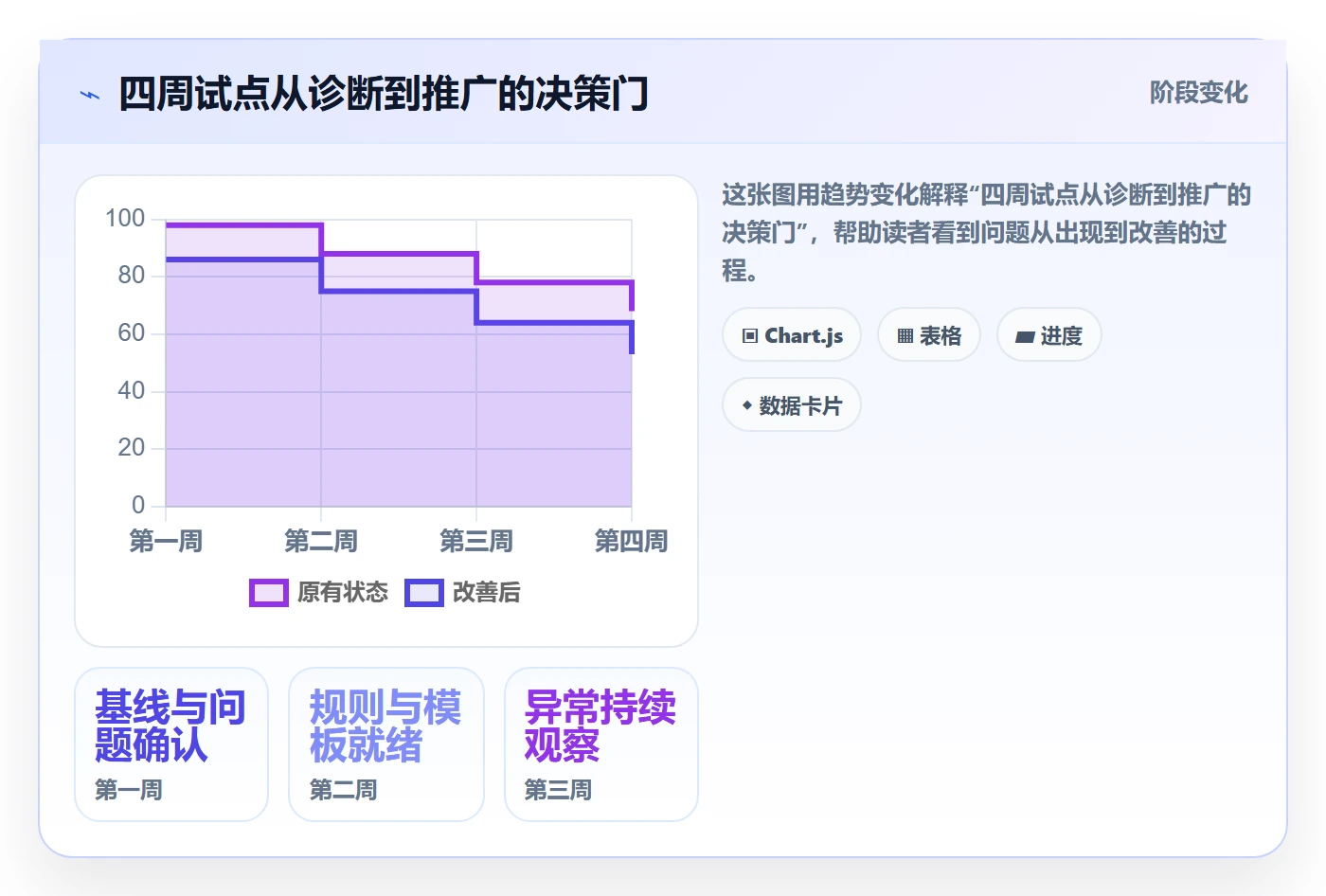Click the 第三周 axis label on the chart
Image resolution: width=1326 pixels, height=896 pixels.
point(476,542)
